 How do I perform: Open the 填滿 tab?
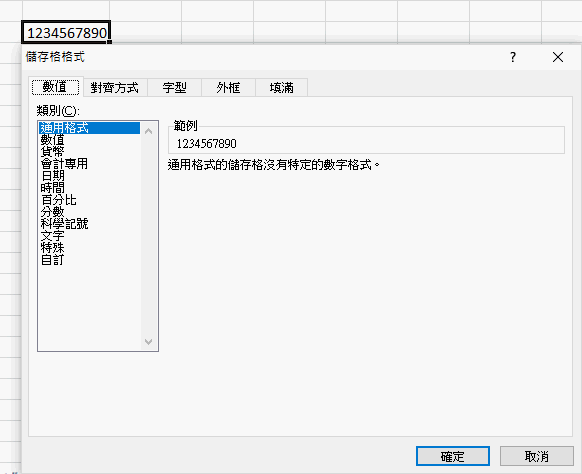281,88
